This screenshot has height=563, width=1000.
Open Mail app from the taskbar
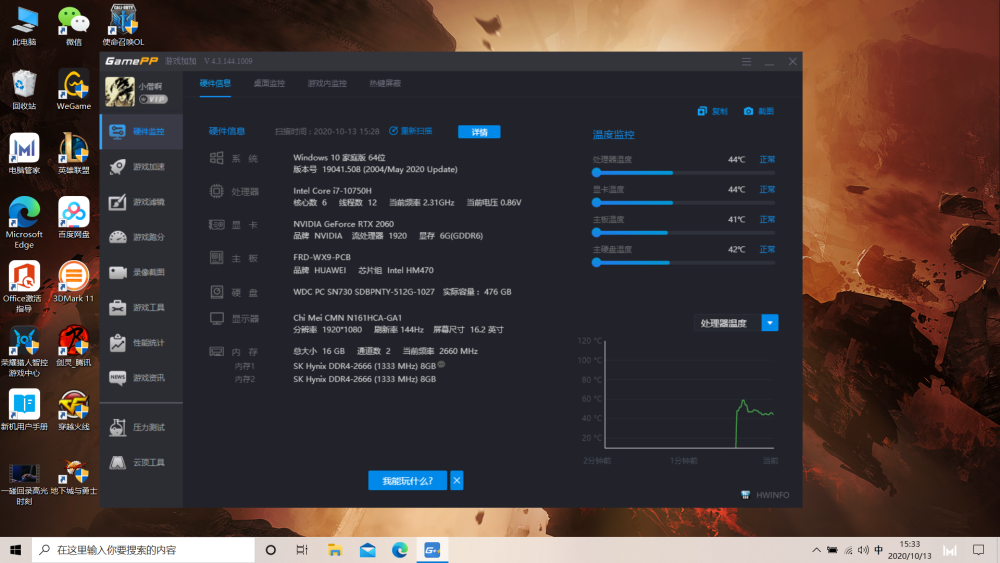pos(367,550)
